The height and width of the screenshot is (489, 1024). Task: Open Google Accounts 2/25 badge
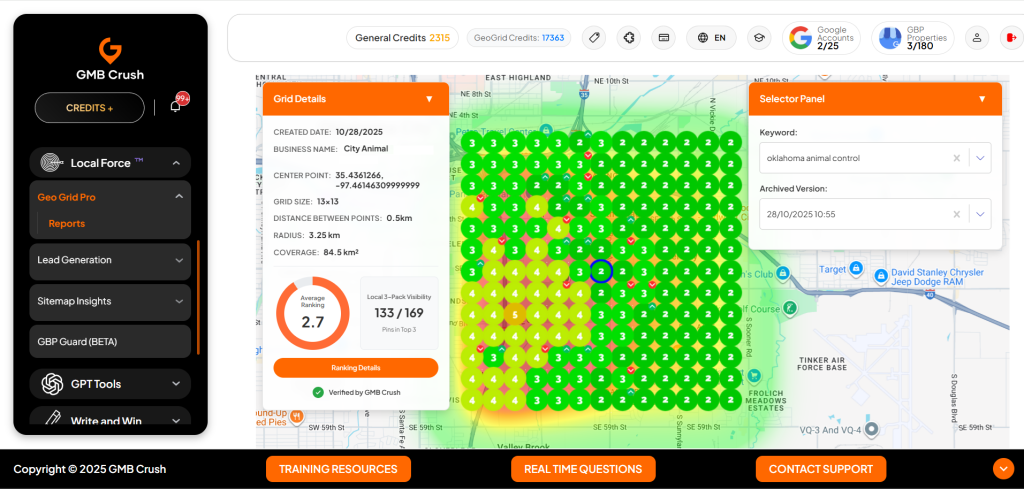pyautogui.click(x=821, y=38)
